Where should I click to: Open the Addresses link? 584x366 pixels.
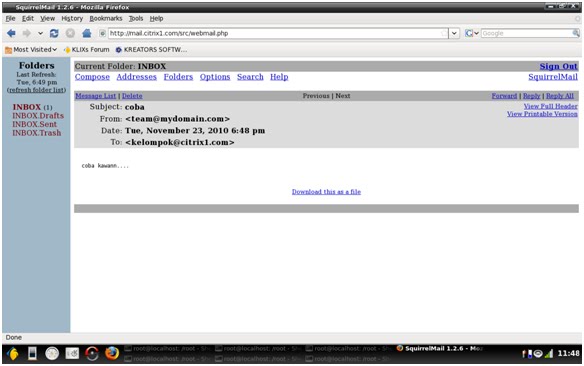pyautogui.click(x=136, y=77)
